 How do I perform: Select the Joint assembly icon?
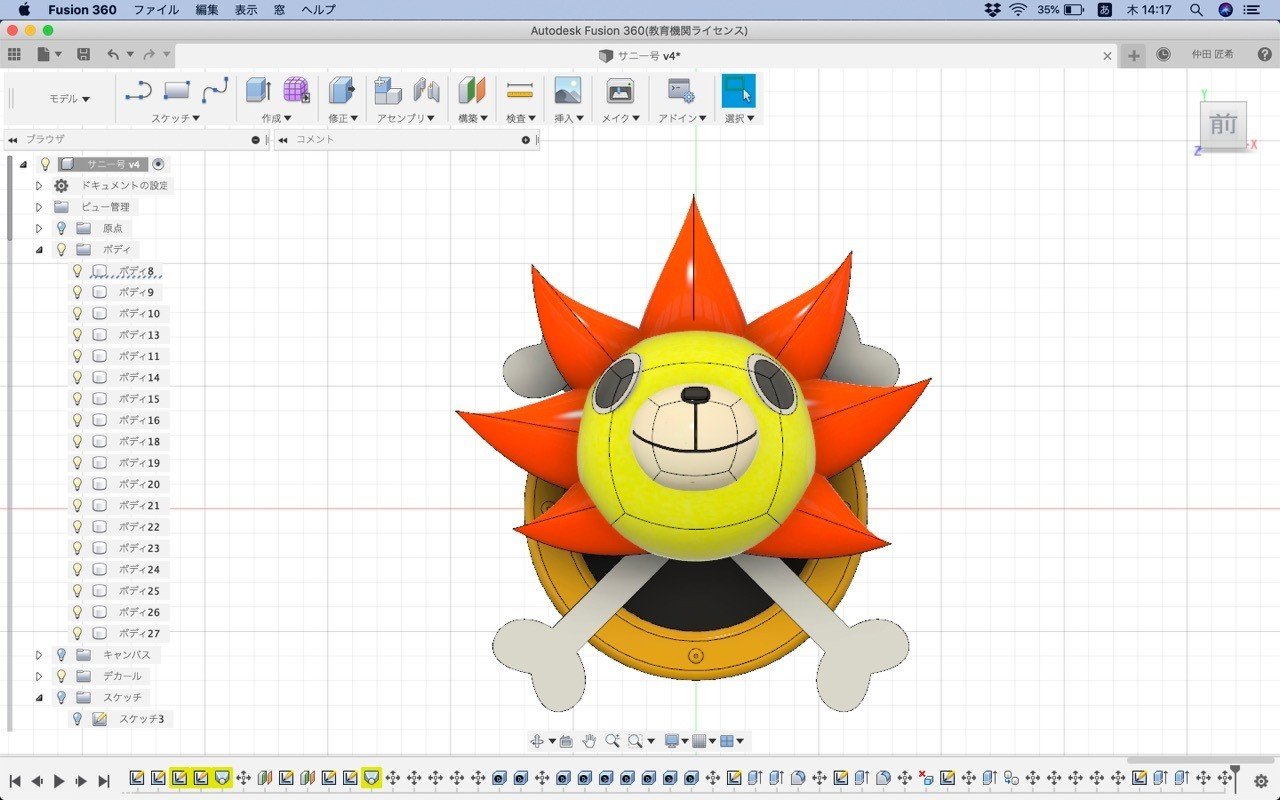[x=427, y=90]
